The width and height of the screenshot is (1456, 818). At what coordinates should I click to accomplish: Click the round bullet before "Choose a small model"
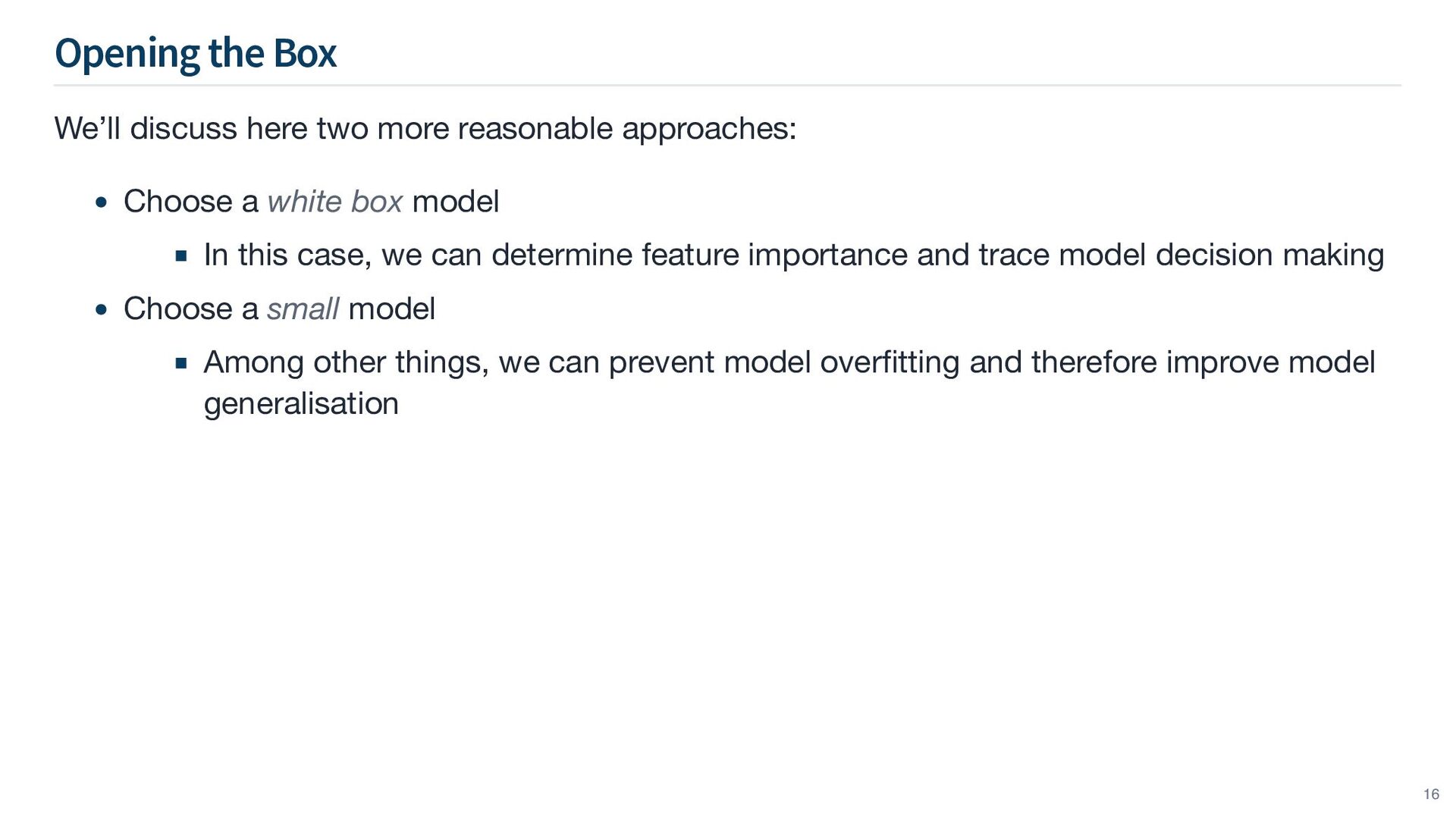[x=102, y=310]
